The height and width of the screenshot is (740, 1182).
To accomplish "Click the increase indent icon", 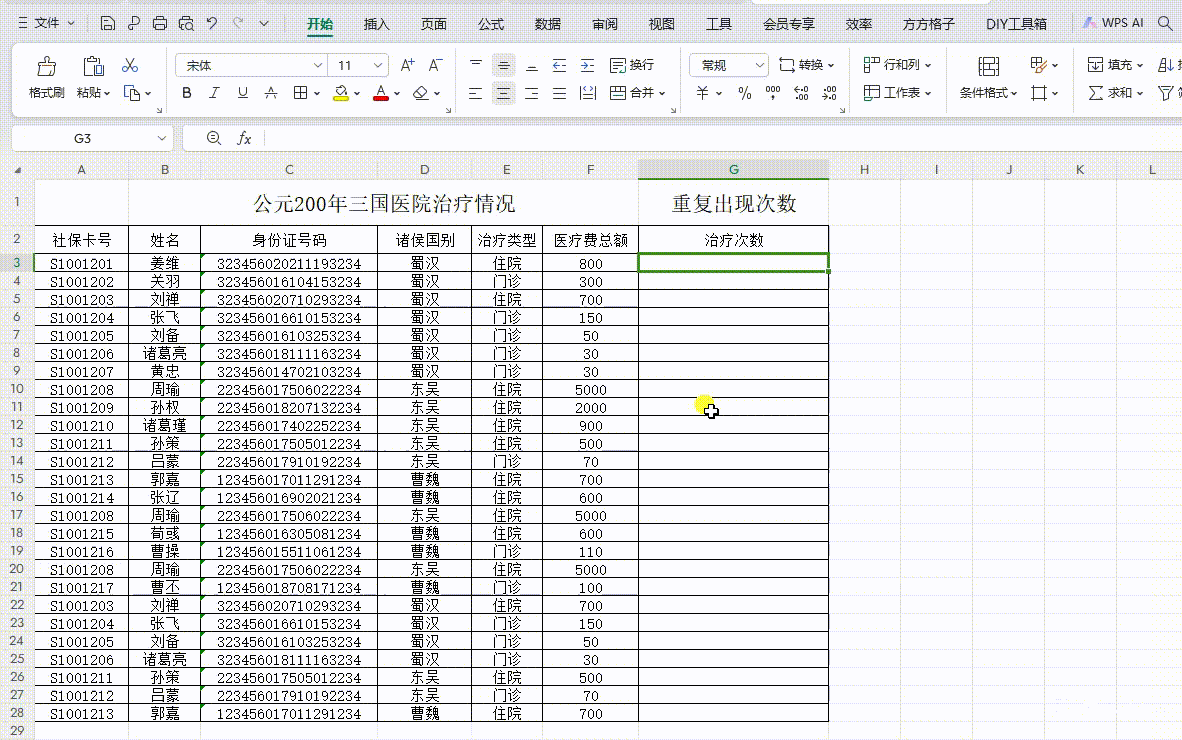I will point(587,66).
